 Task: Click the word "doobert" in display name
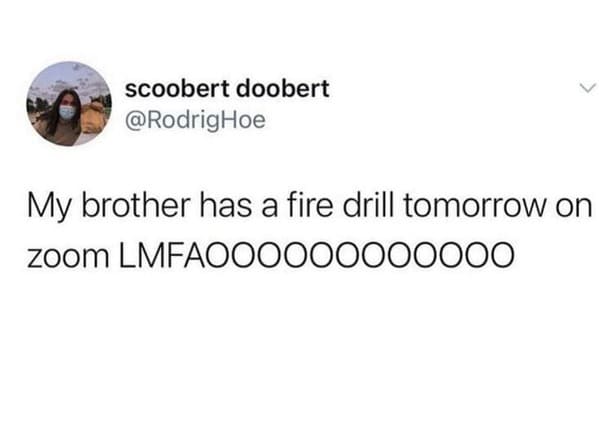click(283, 89)
